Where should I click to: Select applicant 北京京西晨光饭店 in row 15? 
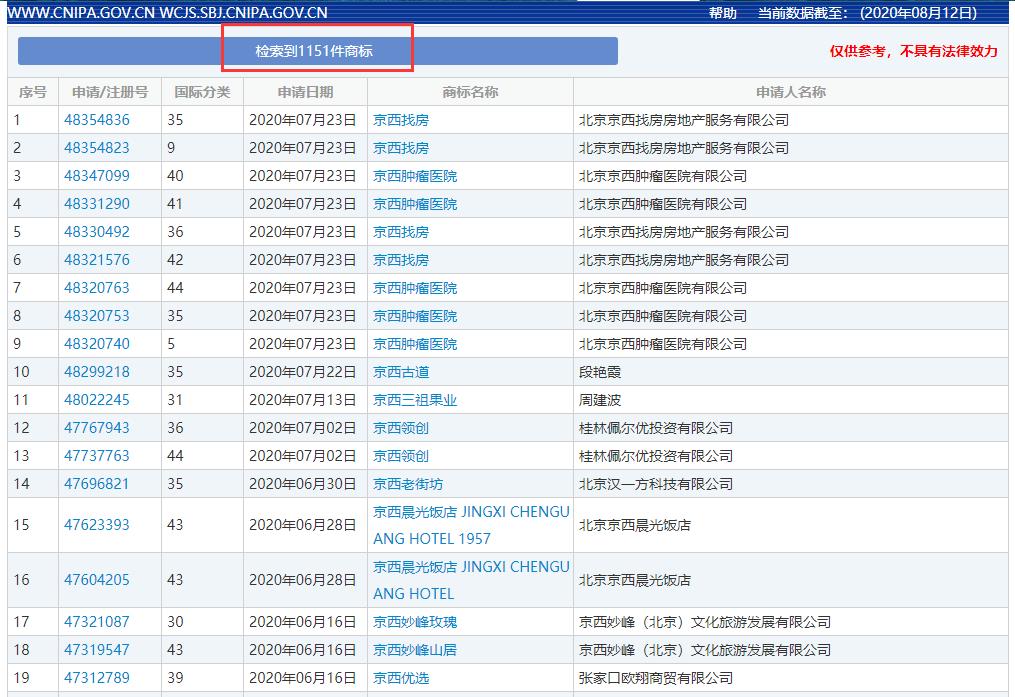[634, 525]
